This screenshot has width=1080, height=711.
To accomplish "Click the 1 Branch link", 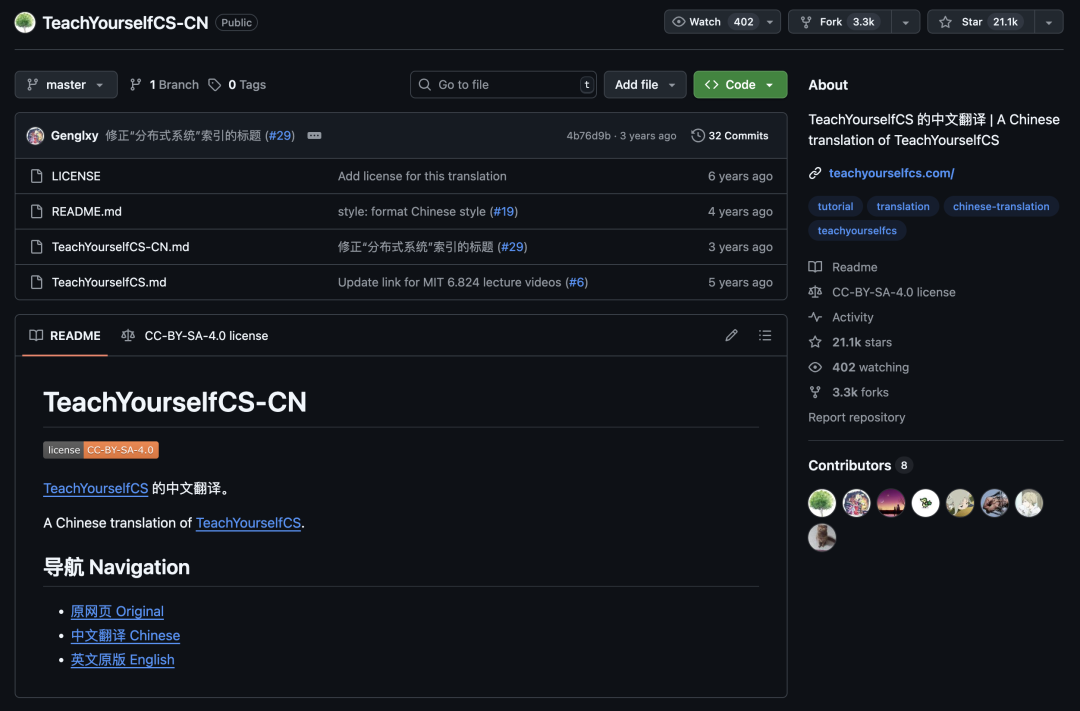I will click(165, 85).
